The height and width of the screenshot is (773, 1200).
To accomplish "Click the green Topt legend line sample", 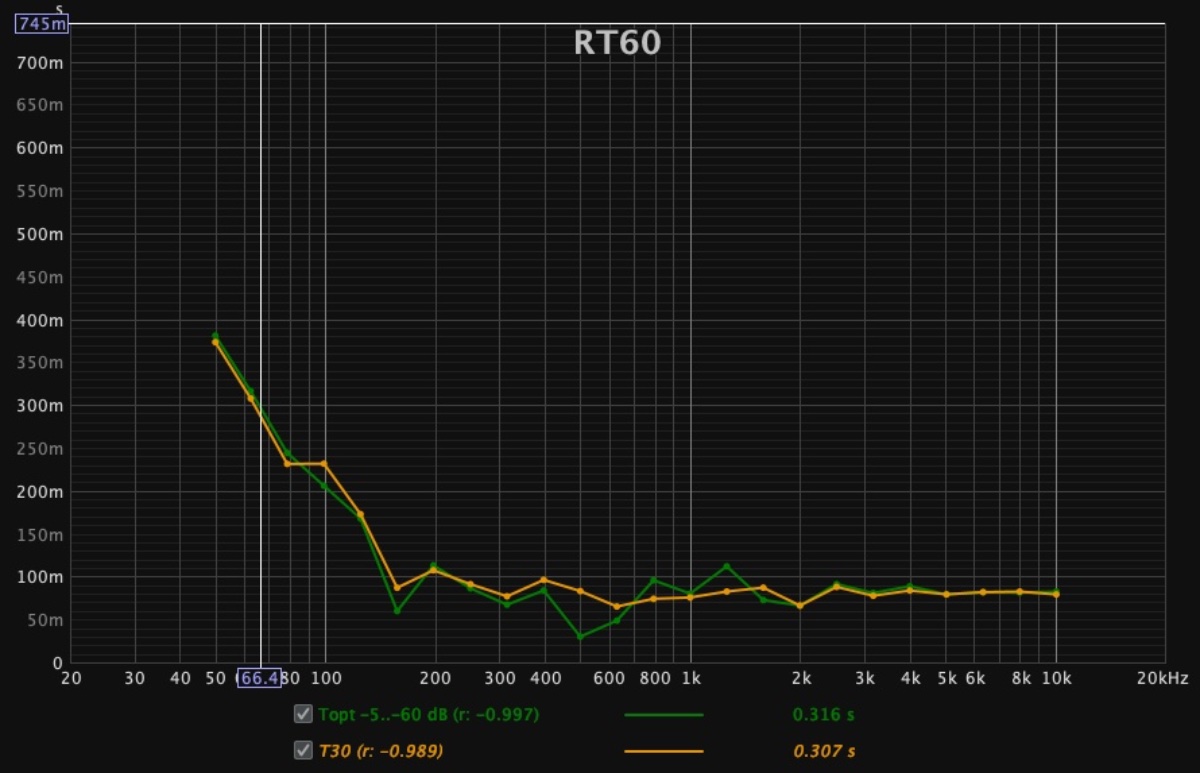I will (x=663, y=715).
